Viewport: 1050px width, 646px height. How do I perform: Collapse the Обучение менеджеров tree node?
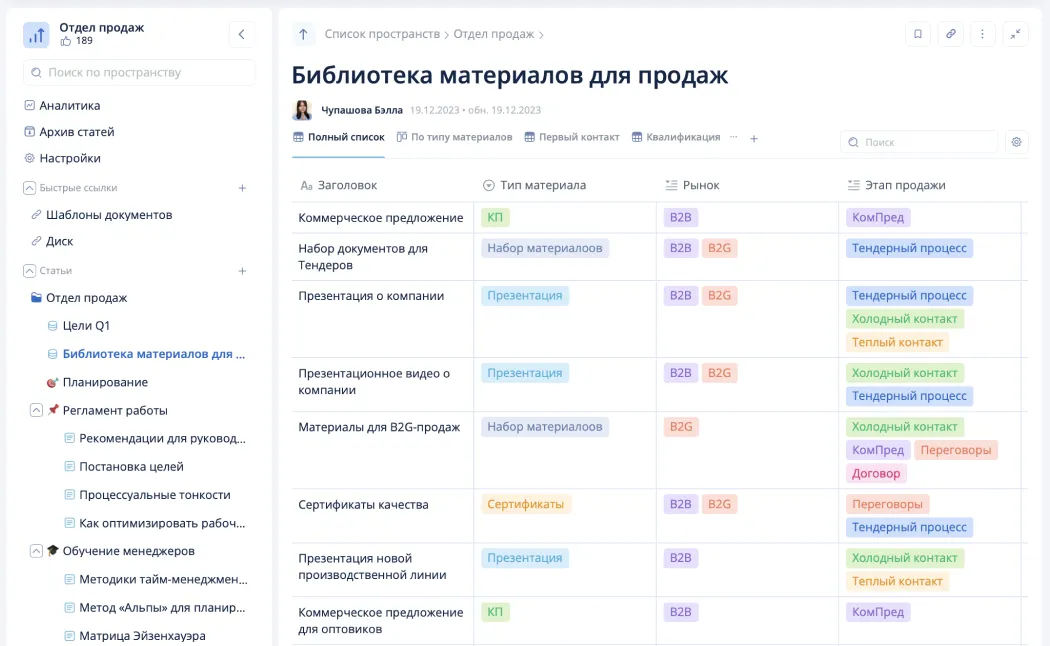pos(36,551)
